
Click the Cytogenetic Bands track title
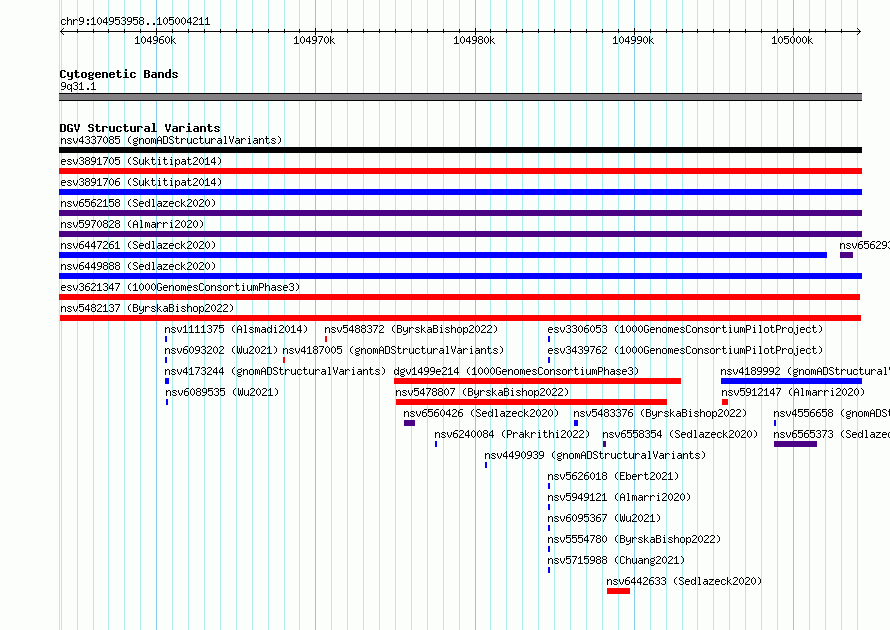(x=119, y=74)
